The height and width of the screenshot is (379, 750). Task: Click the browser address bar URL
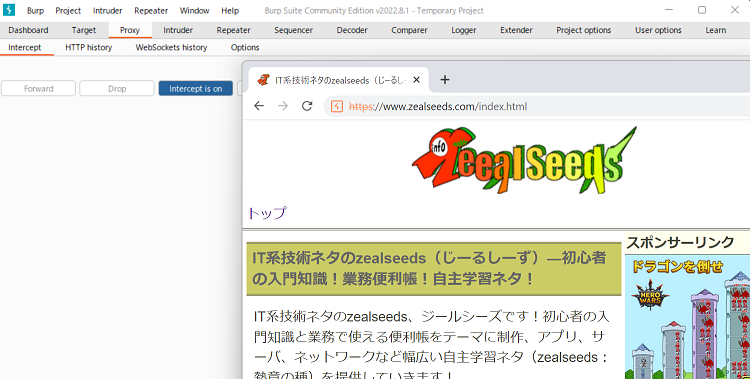coord(438,106)
